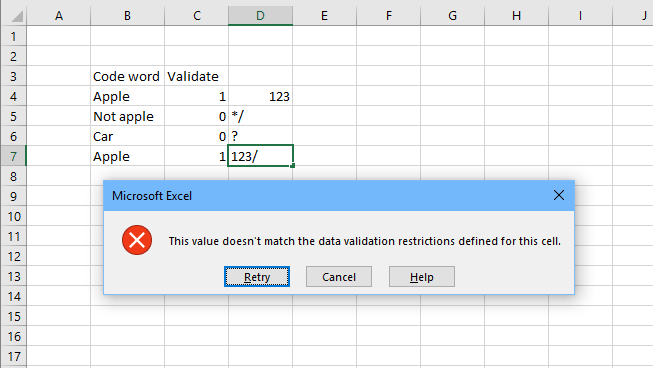Select row 5 header
This screenshot has width=653, height=368.
[x=14, y=116]
